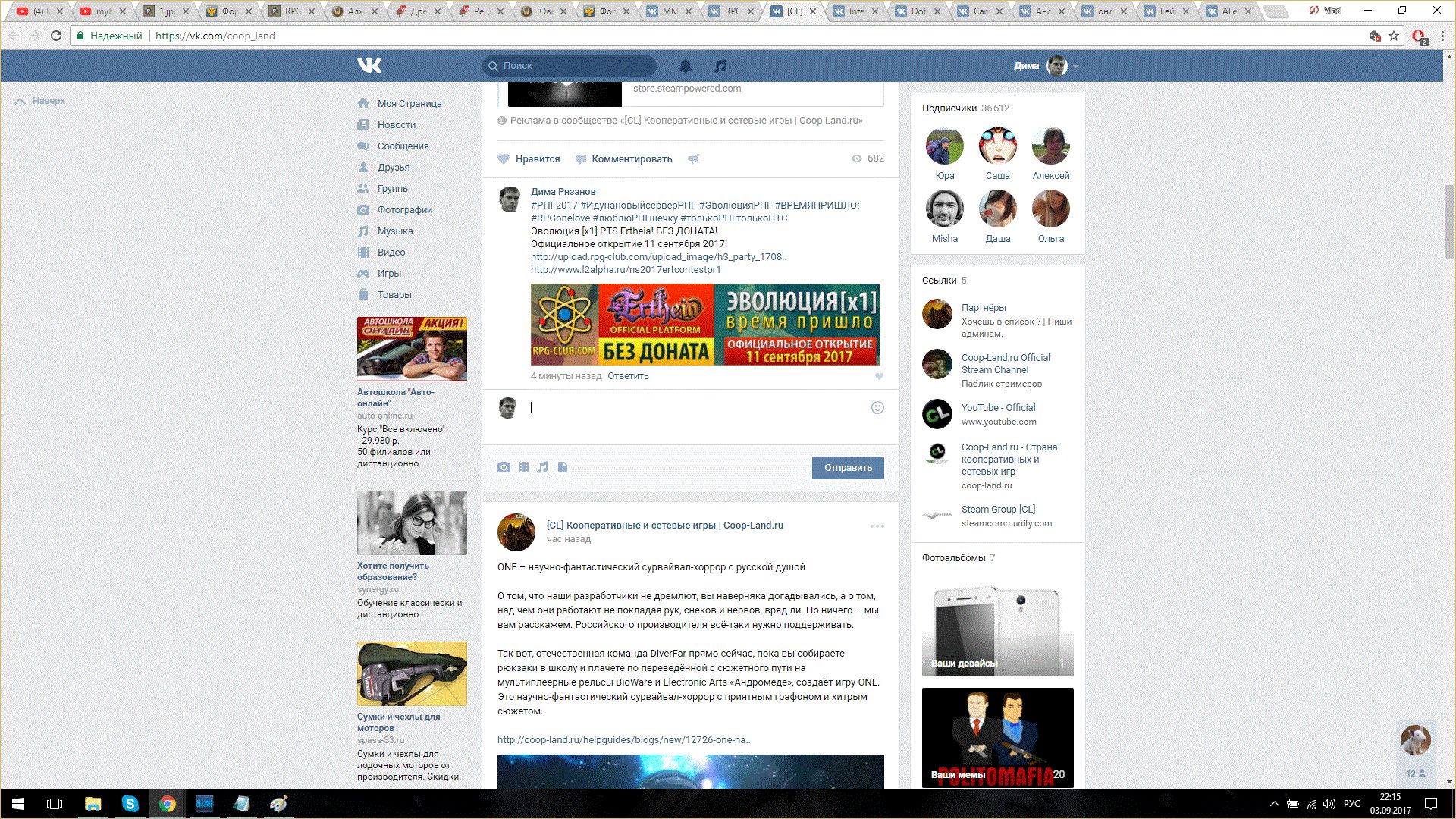Image resolution: width=1456 pixels, height=819 pixels.
Task: Open the Моя Страница menu item
Action: 400,104
